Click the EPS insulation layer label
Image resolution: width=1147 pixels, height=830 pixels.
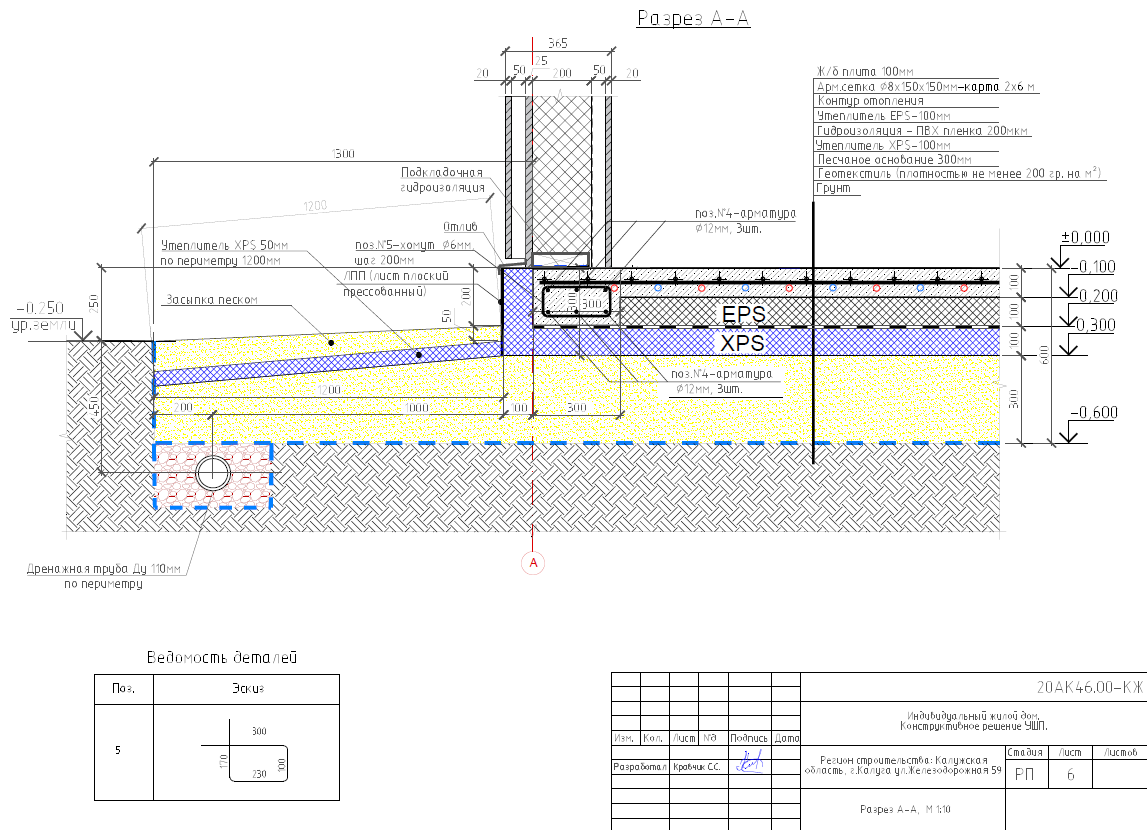click(x=743, y=314)
